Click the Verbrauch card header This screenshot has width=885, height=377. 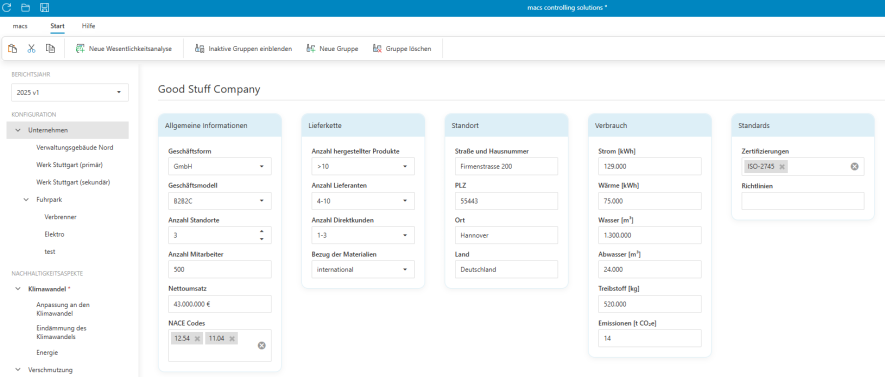(x=650, y=125)
